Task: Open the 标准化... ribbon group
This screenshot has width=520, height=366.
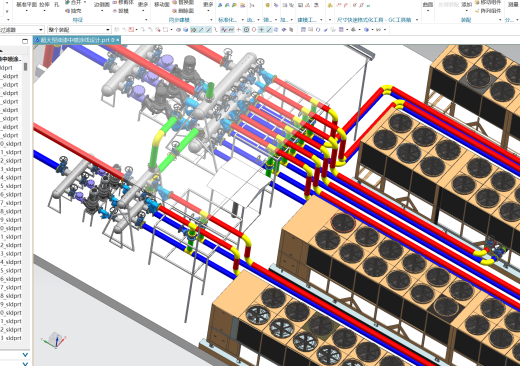Action: (x=228, y=20)
